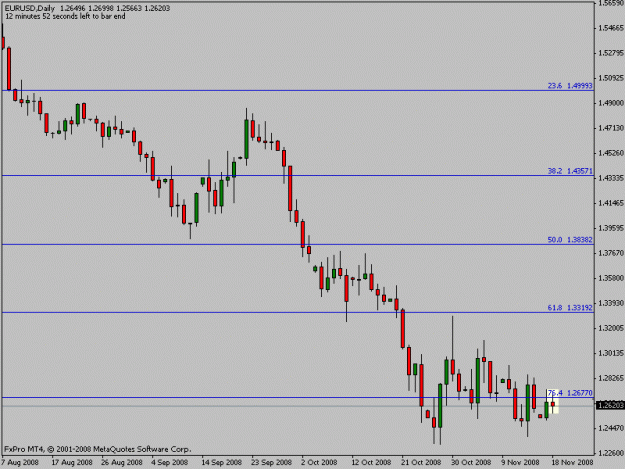
Task: Click the 1.52795 price axis value
Action: click(611, 53)
